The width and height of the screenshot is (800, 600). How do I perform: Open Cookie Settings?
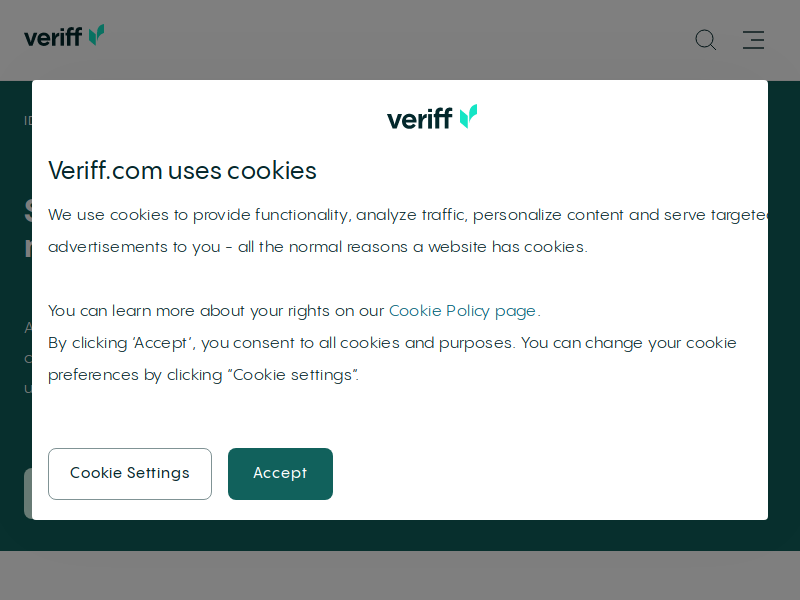click(x=130, y=473)
